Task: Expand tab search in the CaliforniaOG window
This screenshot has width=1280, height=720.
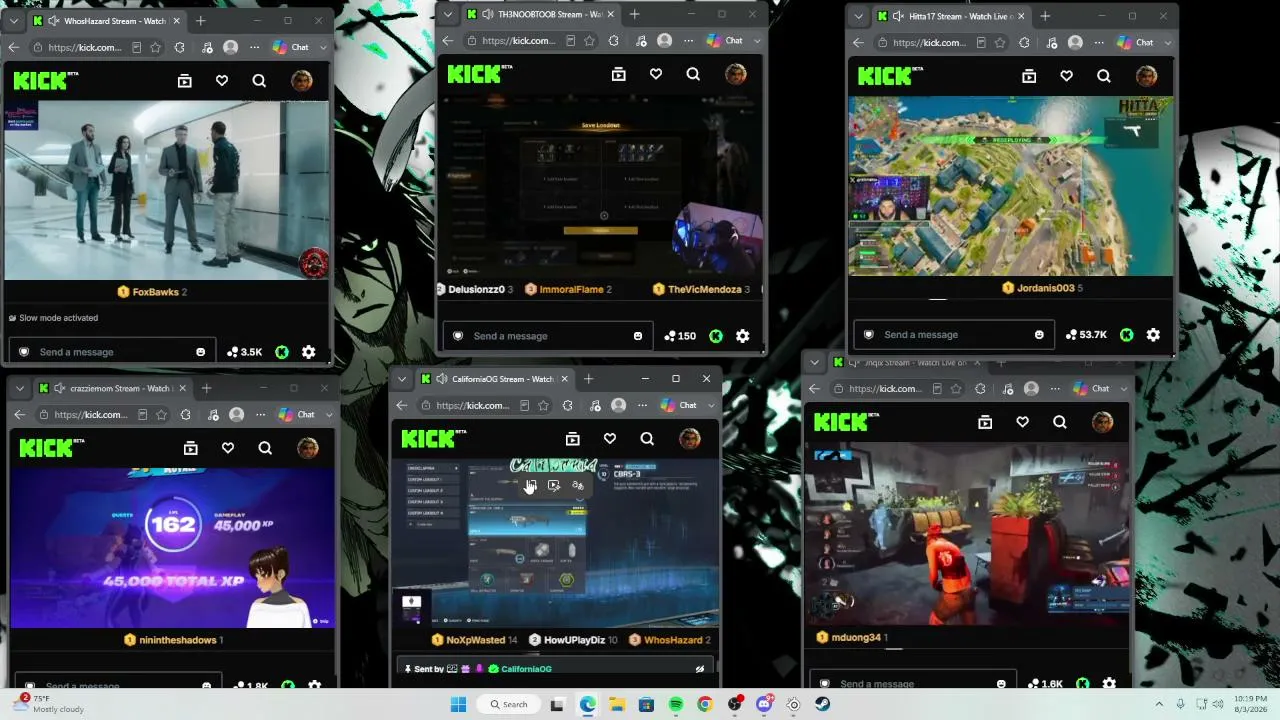Action: [402, 379]
